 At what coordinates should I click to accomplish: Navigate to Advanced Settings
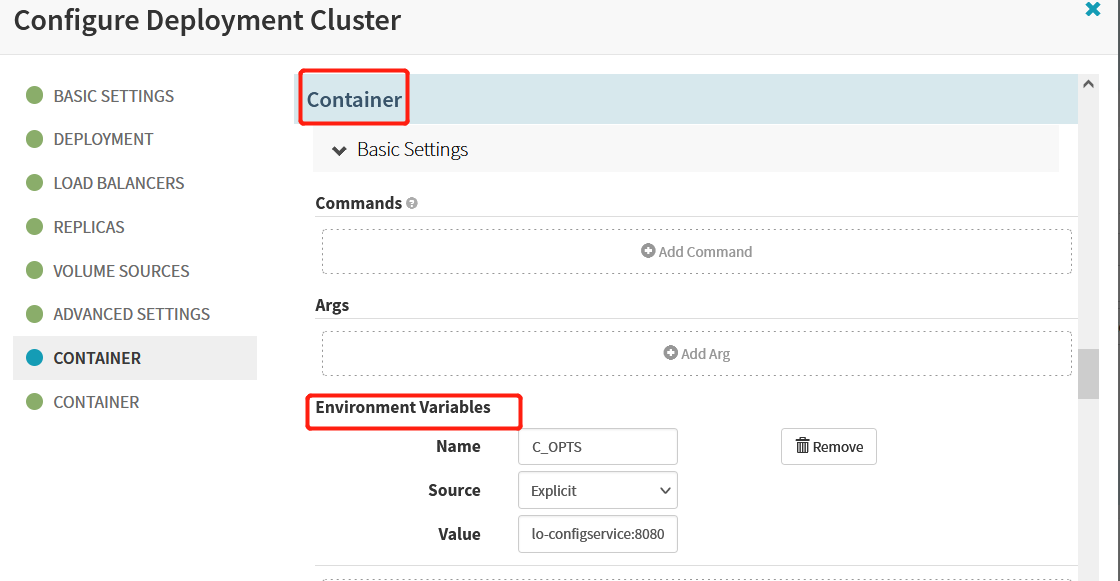[131, 314]
